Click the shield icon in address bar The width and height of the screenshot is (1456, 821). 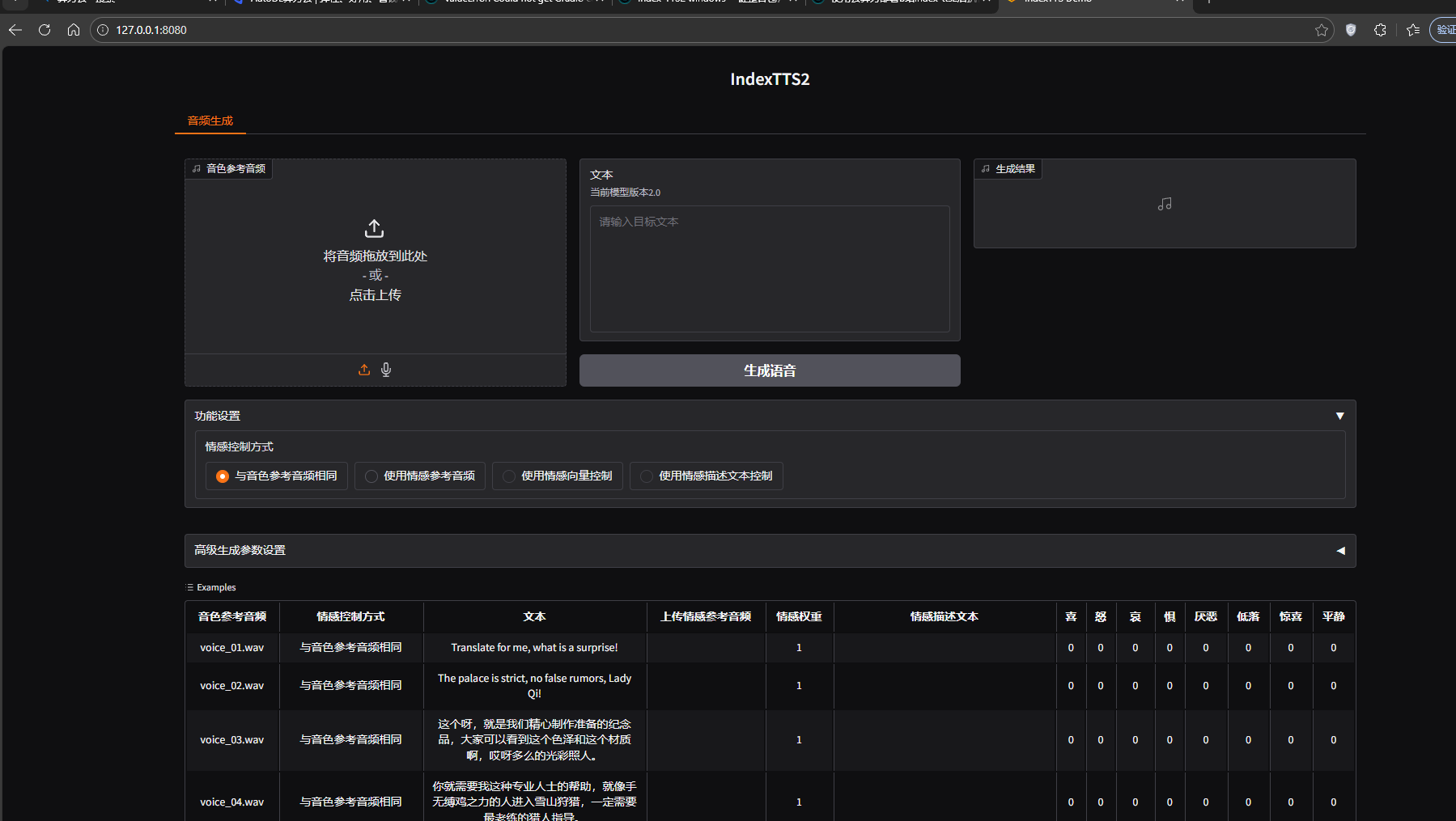[x=1351, y=30]
